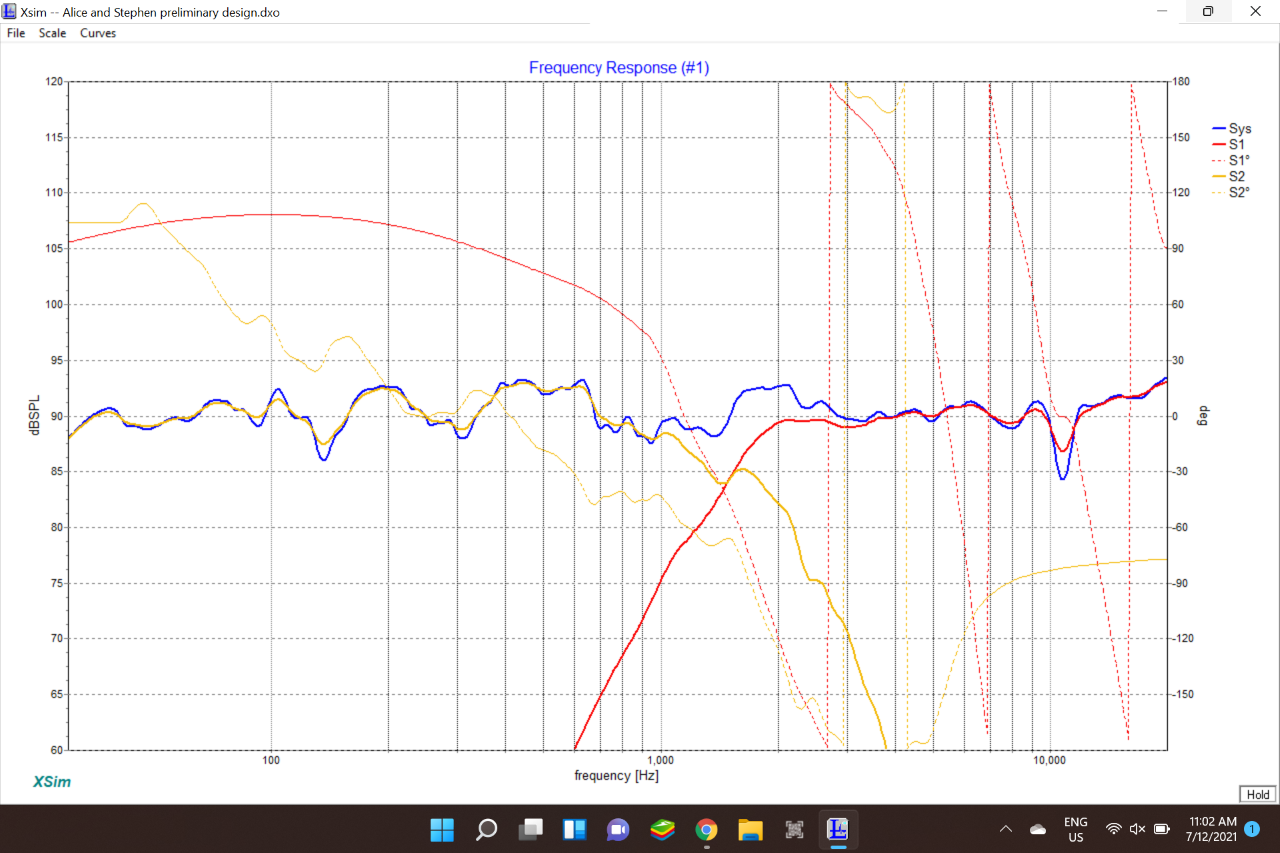Image resolution: width=1280 pixels, height=853 pixels.
Task: Click the deg axis label on the right
Action: (1204, 415)
